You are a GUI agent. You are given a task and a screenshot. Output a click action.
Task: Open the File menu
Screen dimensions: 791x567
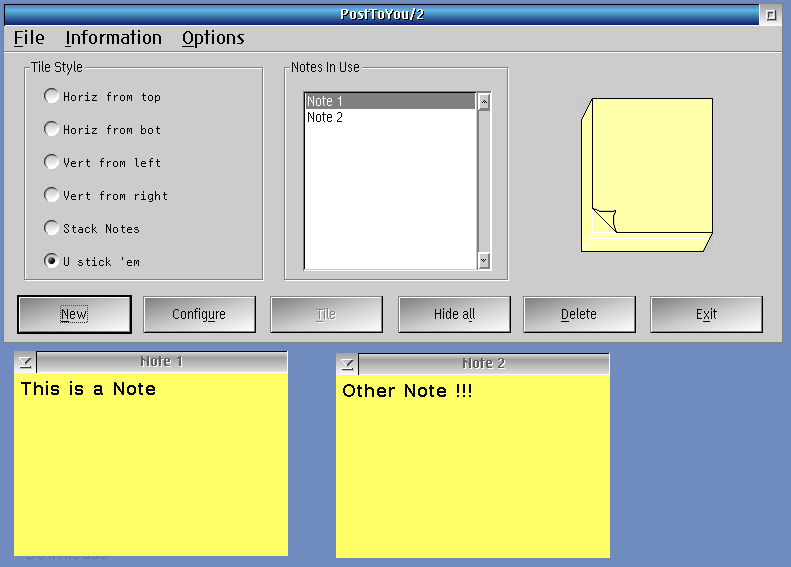tap(29, 38)
